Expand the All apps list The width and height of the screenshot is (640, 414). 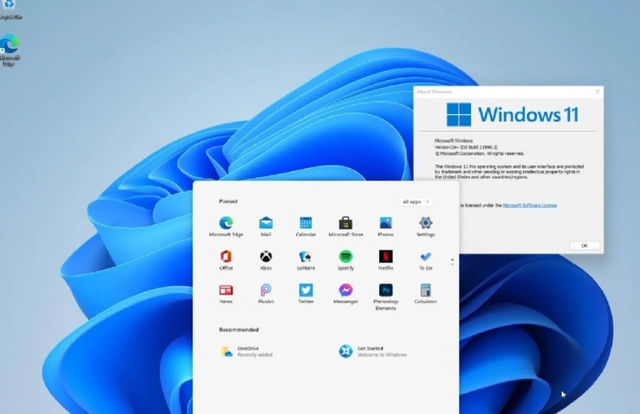coord(415,201)
